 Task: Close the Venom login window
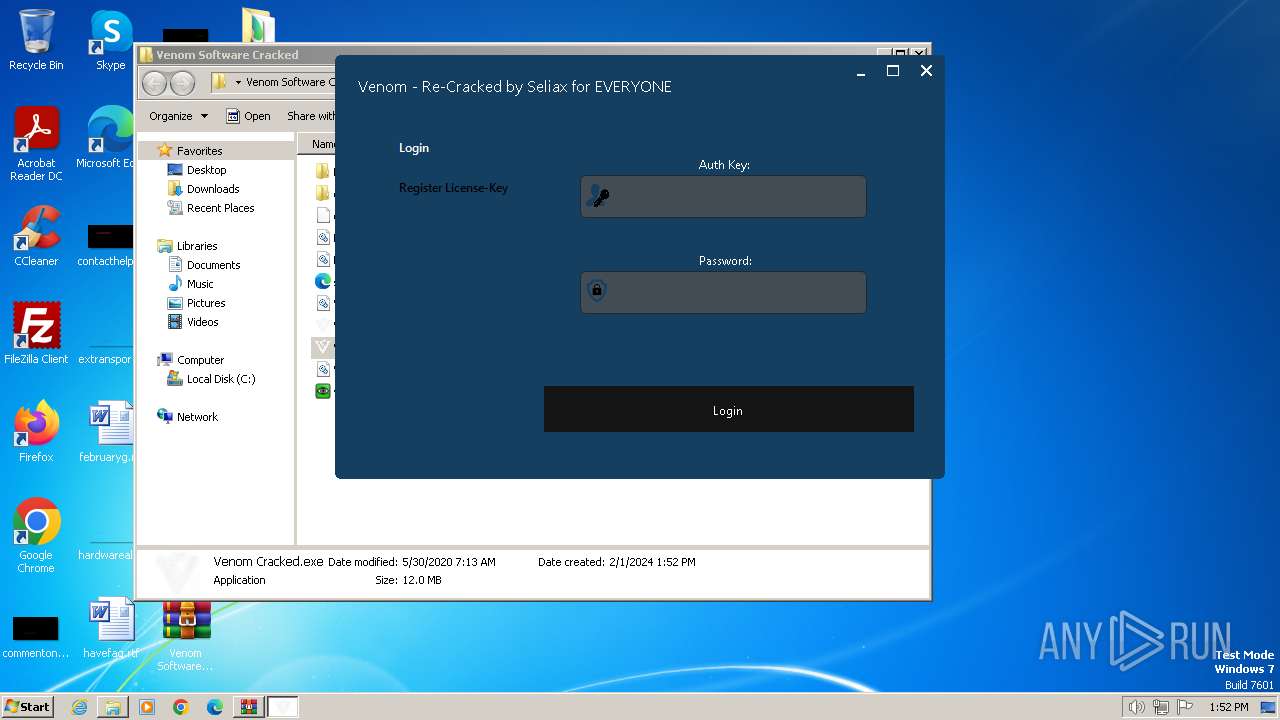[926, 71]
